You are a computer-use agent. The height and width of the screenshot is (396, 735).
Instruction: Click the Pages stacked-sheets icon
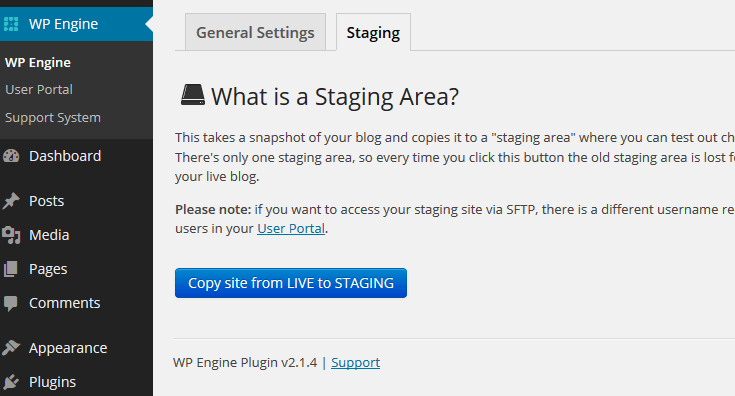coord(10,269)
